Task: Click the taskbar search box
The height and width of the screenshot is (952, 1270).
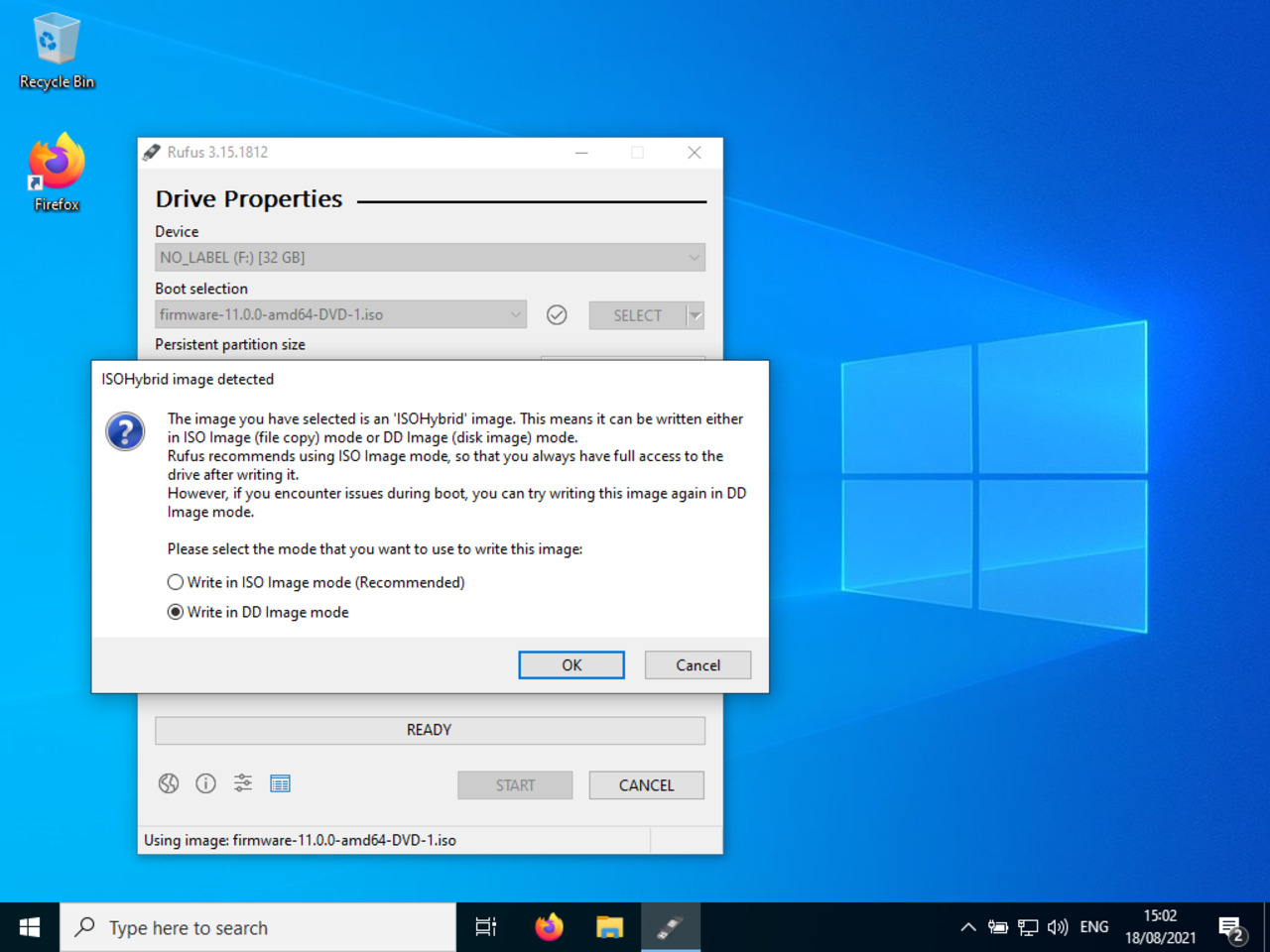Action: coord(258,927)
